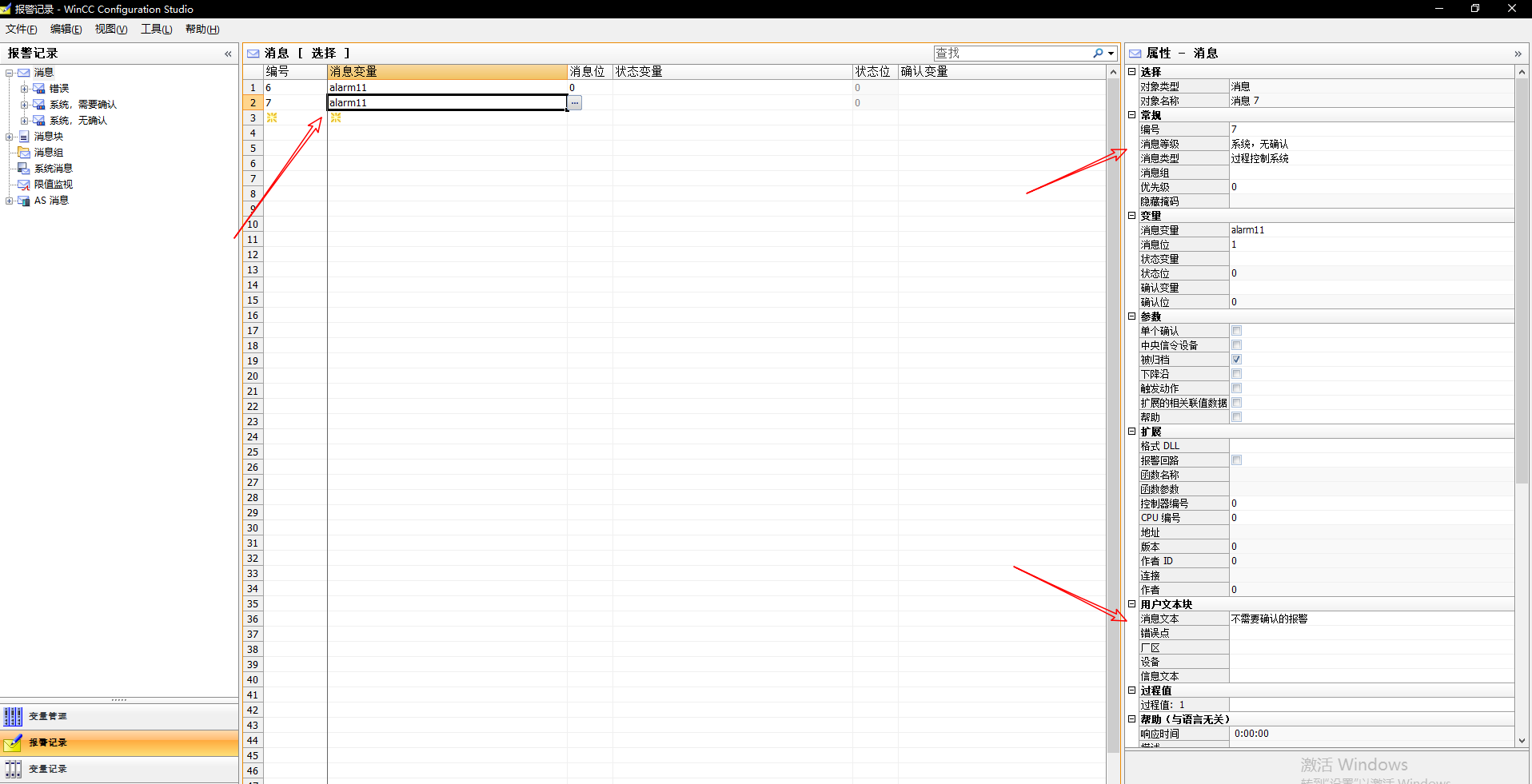Toggle the 触发动作 checkbox
The width and height of the screenshot is (1532, 784).
[1237, 388]
